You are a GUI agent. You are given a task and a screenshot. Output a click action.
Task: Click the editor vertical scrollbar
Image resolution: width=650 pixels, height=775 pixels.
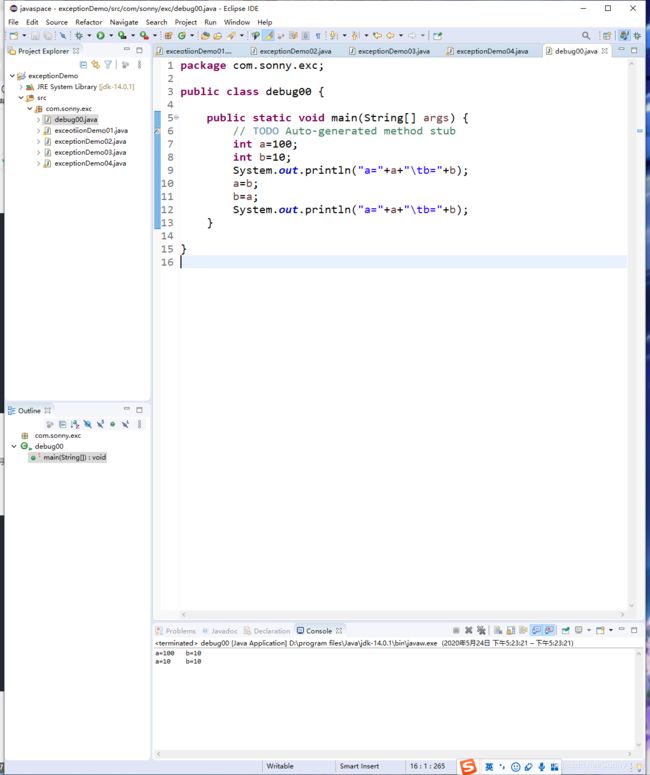coord(631,334)
